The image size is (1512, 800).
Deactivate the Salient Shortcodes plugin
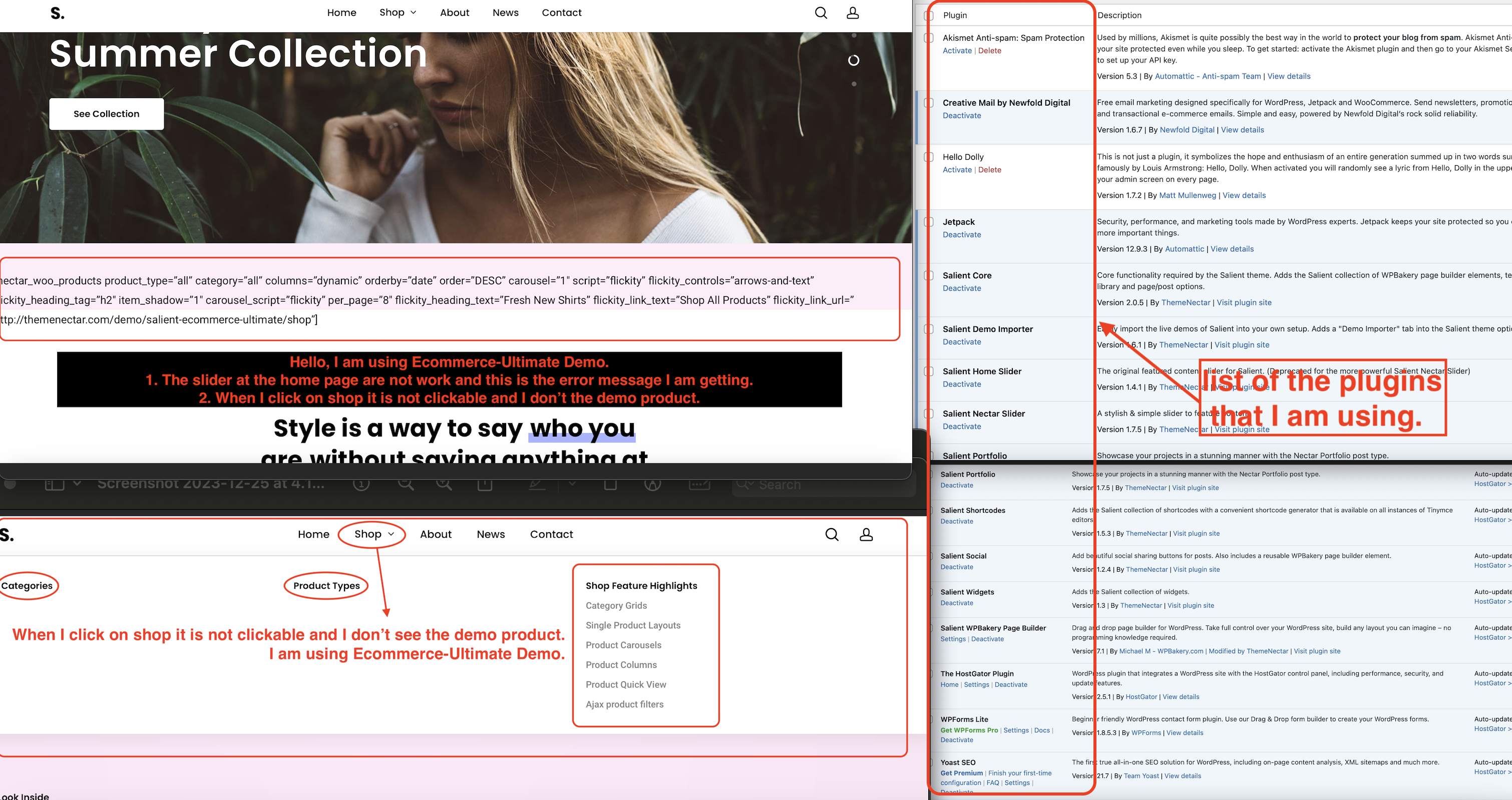957,522
